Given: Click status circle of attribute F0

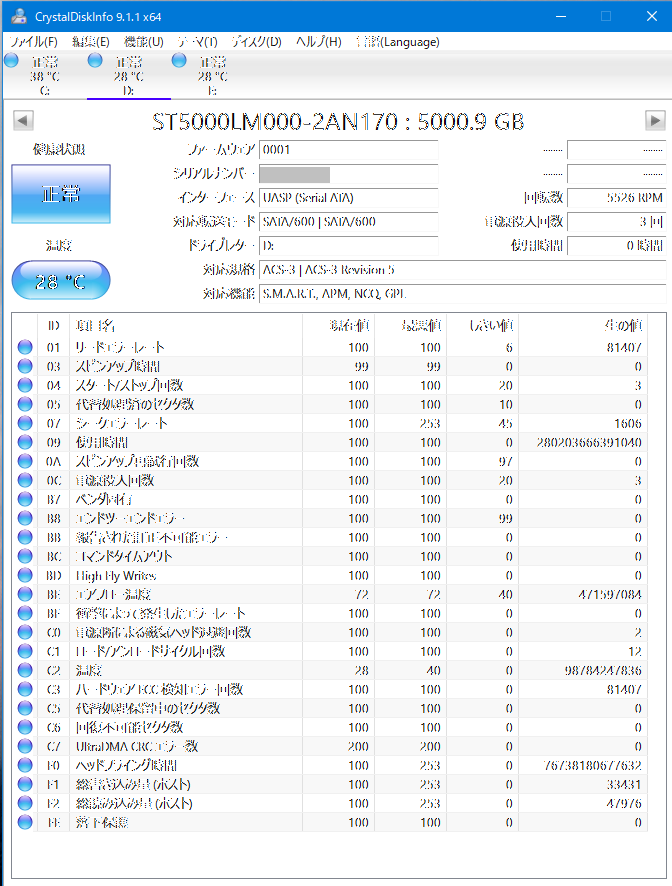Looking at the screenshot, I should (25, 765).
